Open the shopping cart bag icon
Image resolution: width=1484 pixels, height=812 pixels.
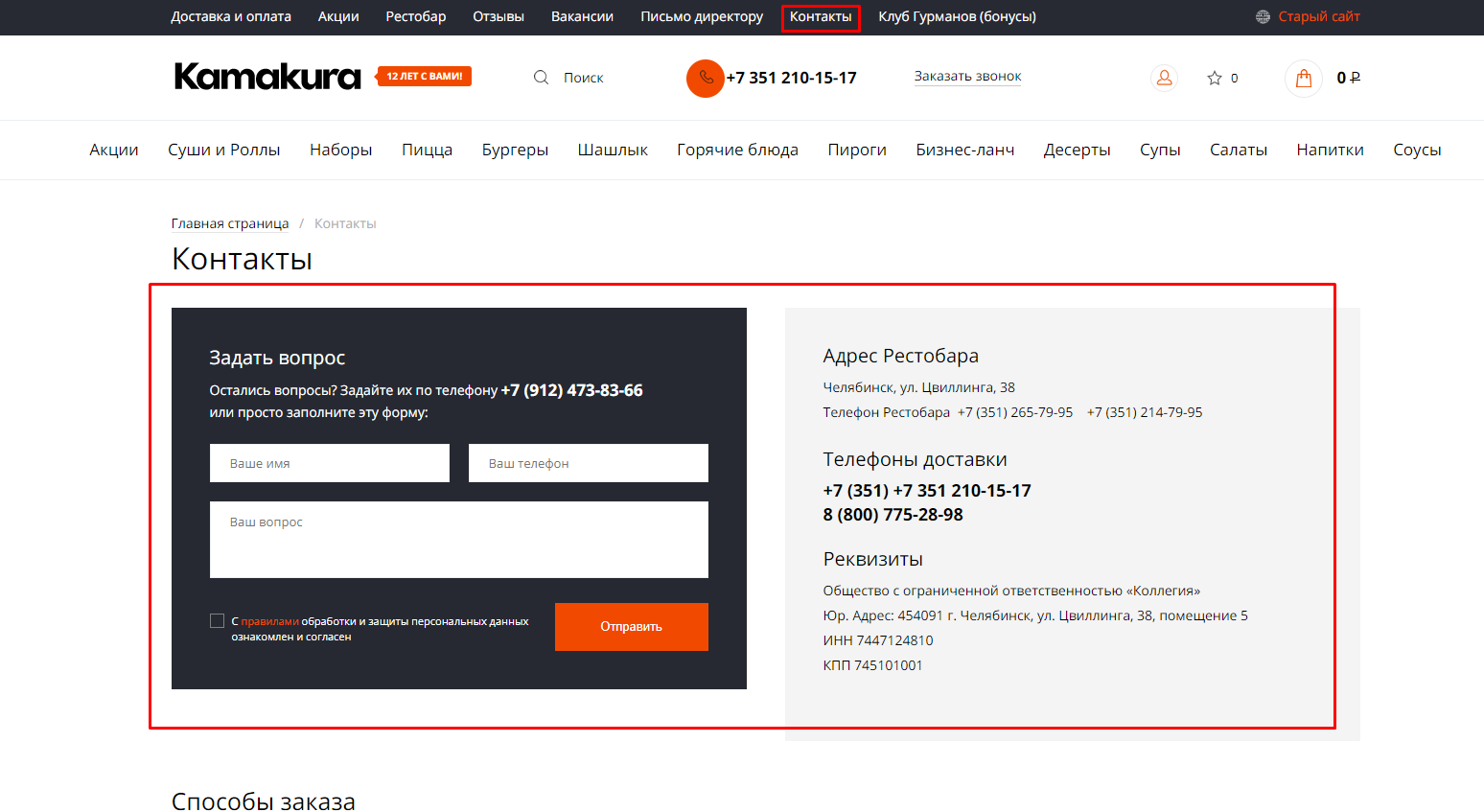[x=1304, y=78]
